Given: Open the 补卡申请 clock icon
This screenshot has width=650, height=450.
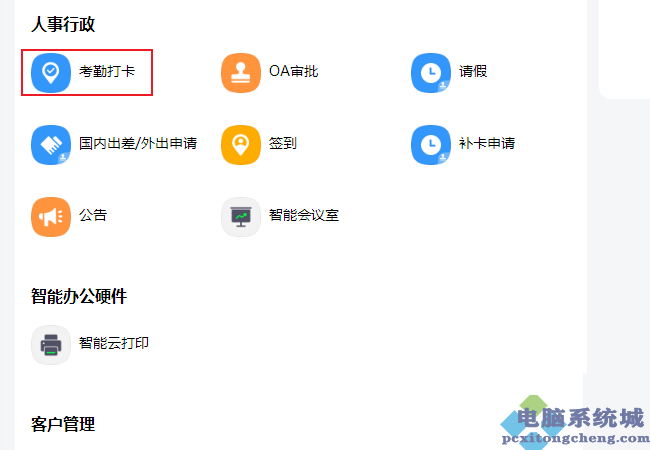Looking at the screenshot, I should [431, 145].
